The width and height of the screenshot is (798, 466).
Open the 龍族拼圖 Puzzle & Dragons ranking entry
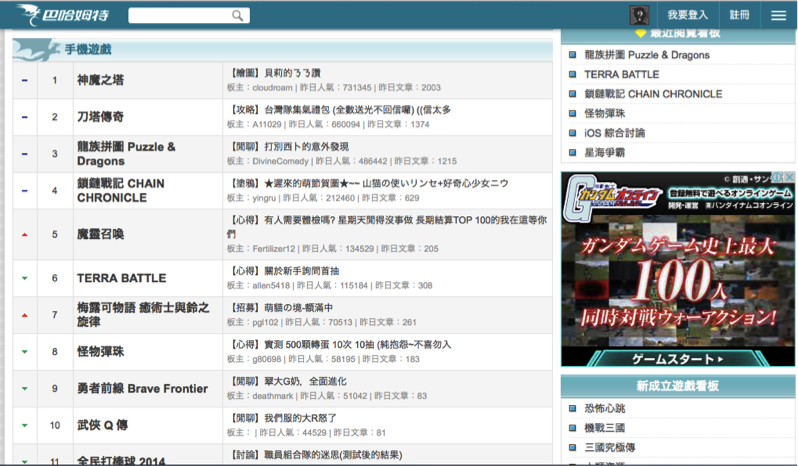coord(126,154)
